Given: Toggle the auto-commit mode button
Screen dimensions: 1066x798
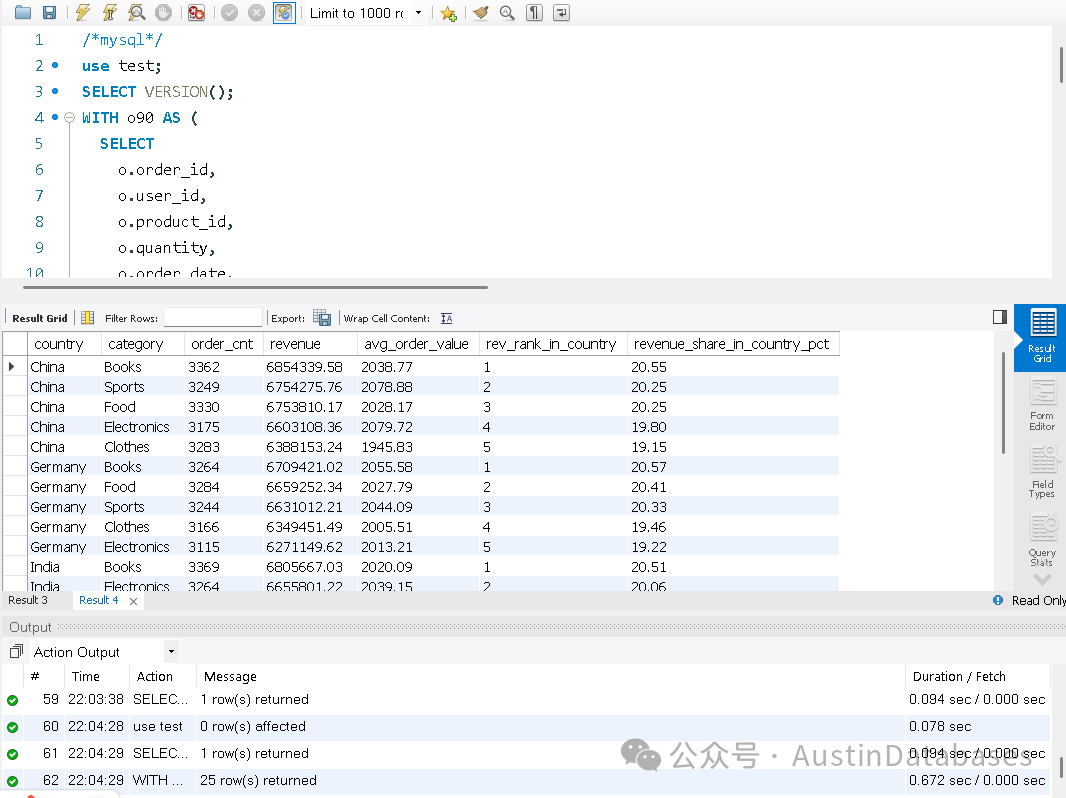Looking at the screenshot, I should [x=284, y=12].
